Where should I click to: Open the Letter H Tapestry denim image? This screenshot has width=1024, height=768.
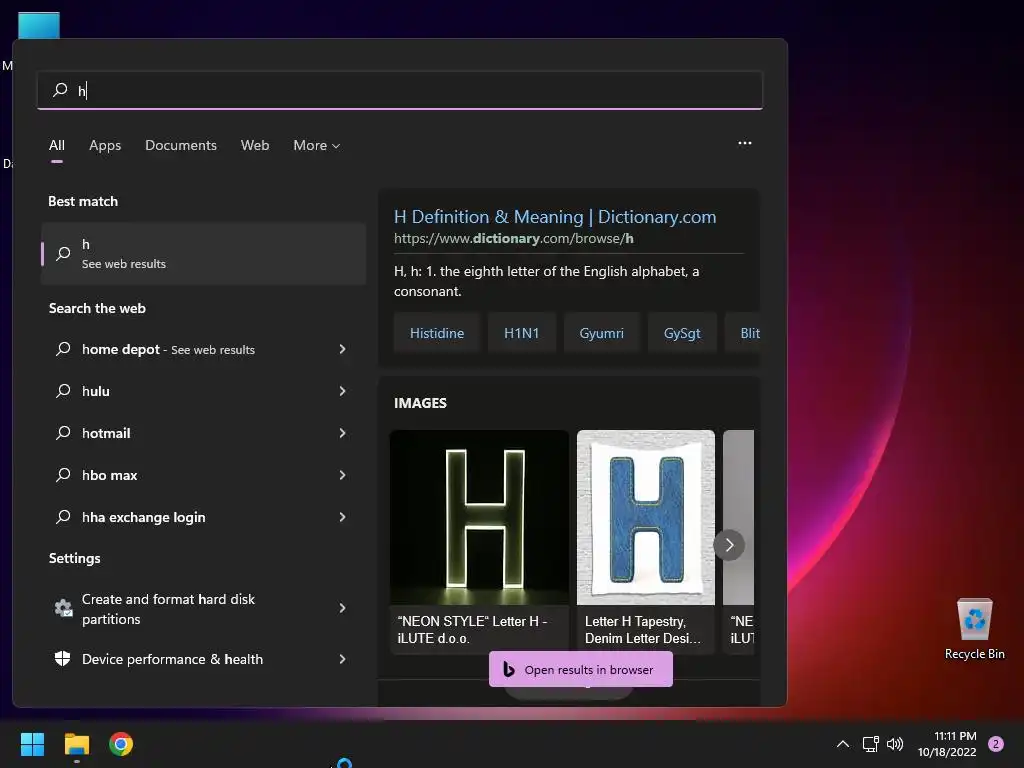point(646,517)
